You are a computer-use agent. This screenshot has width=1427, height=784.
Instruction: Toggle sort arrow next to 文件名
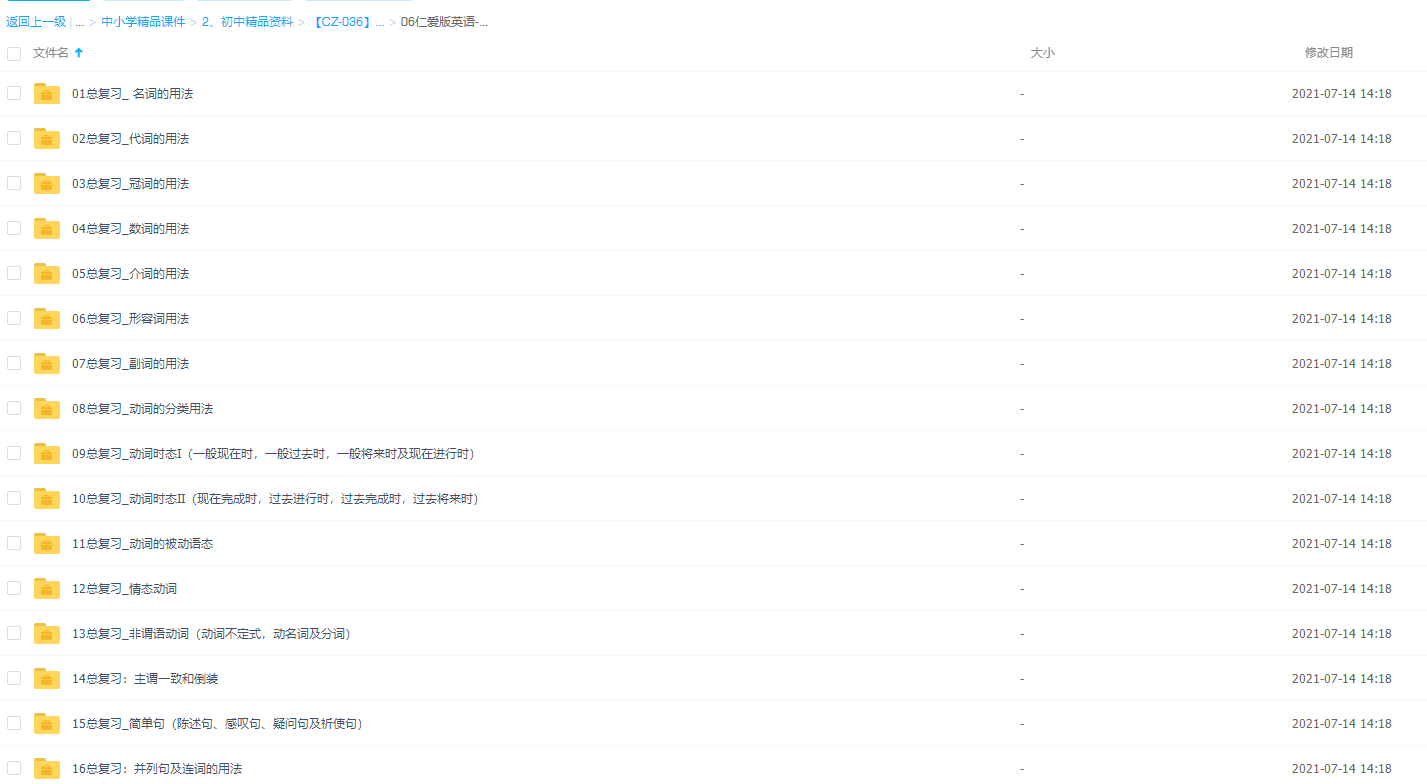click(79, 53)
